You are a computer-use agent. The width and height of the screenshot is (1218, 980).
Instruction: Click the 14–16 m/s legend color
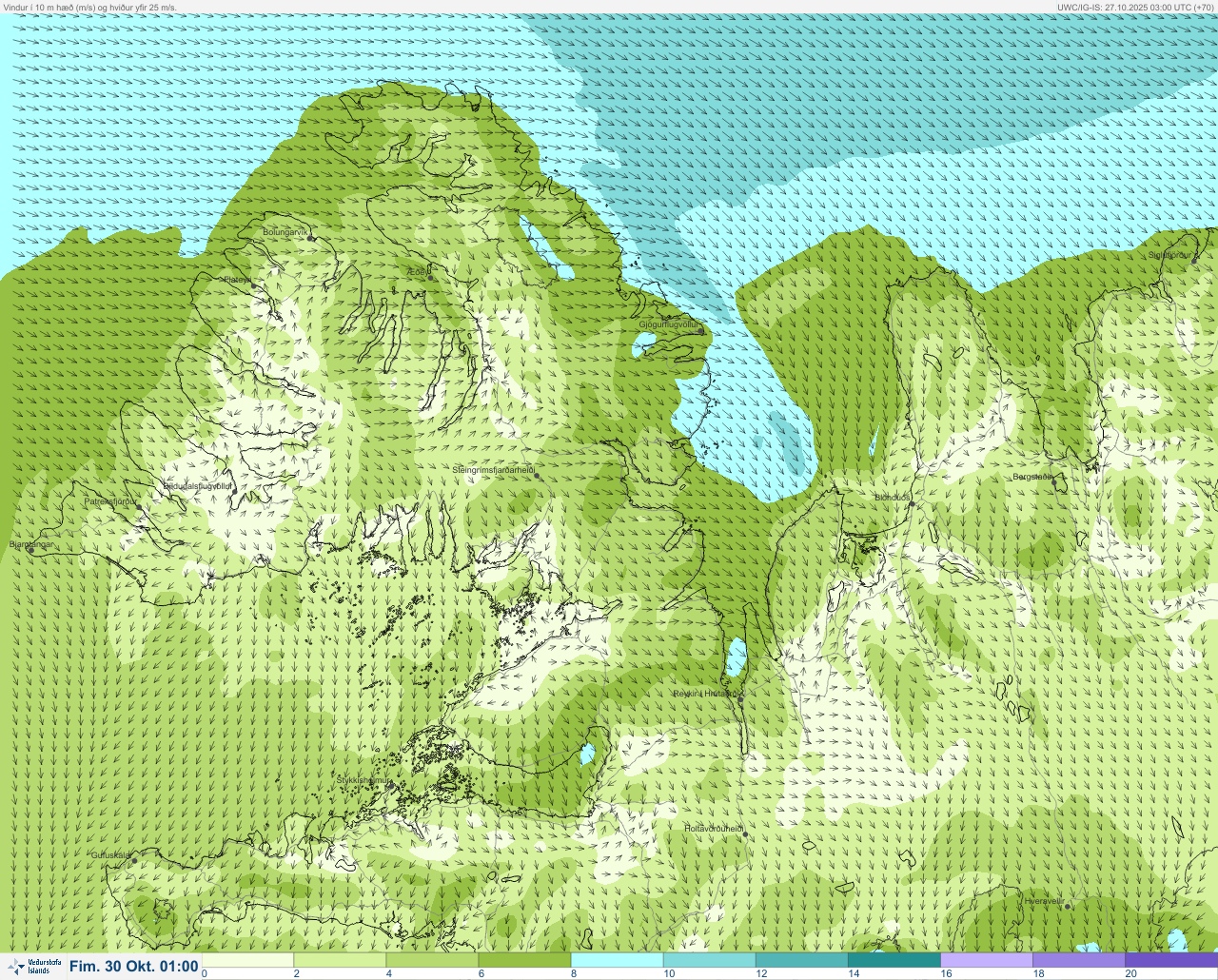pos(894,960)
